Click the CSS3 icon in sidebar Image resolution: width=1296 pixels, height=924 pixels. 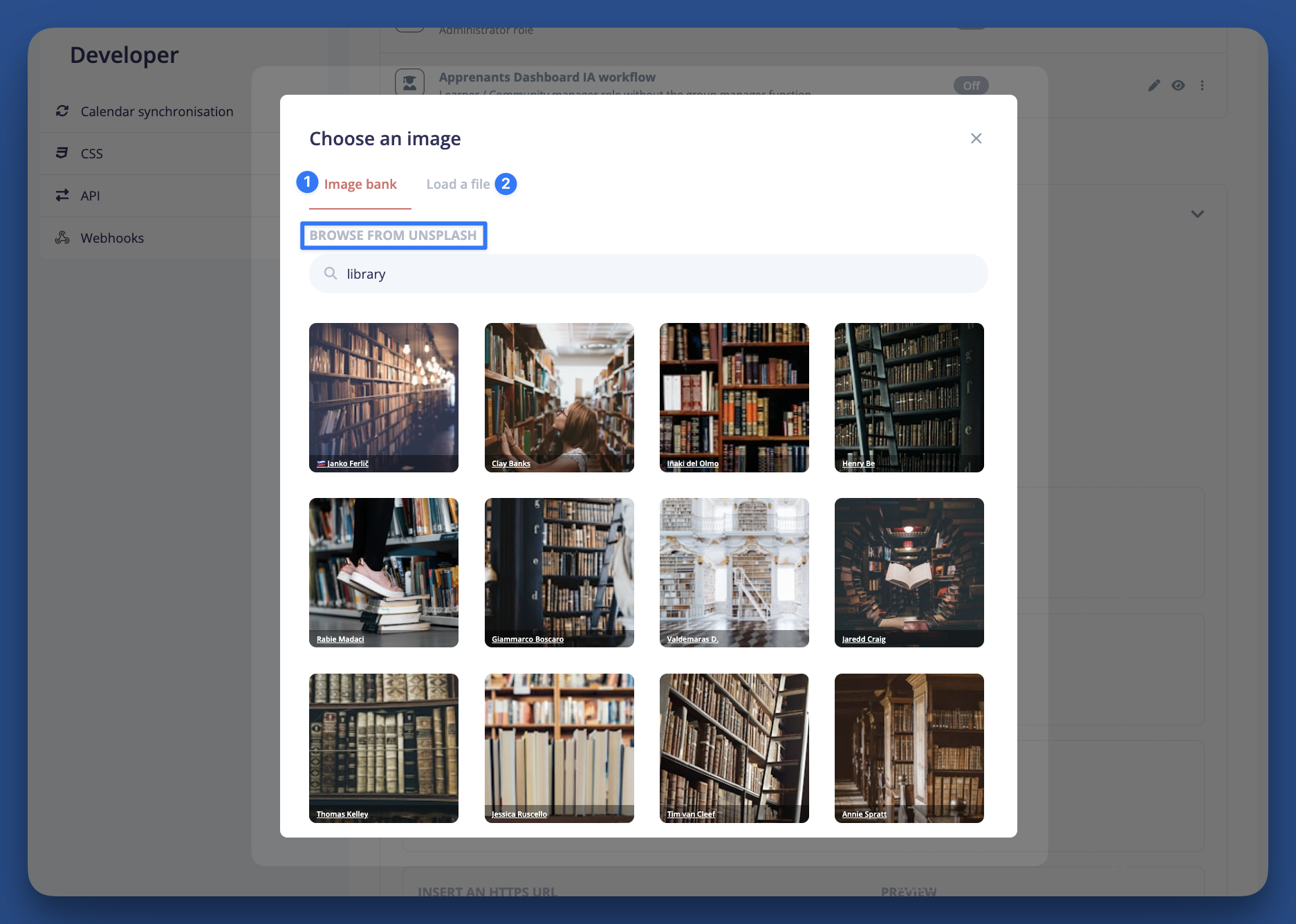tap(62, 153)
